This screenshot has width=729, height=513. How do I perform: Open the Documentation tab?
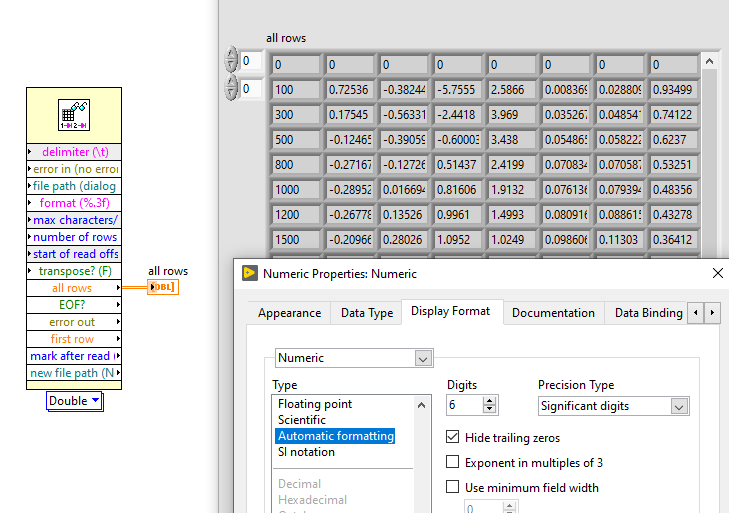(553, 313)
